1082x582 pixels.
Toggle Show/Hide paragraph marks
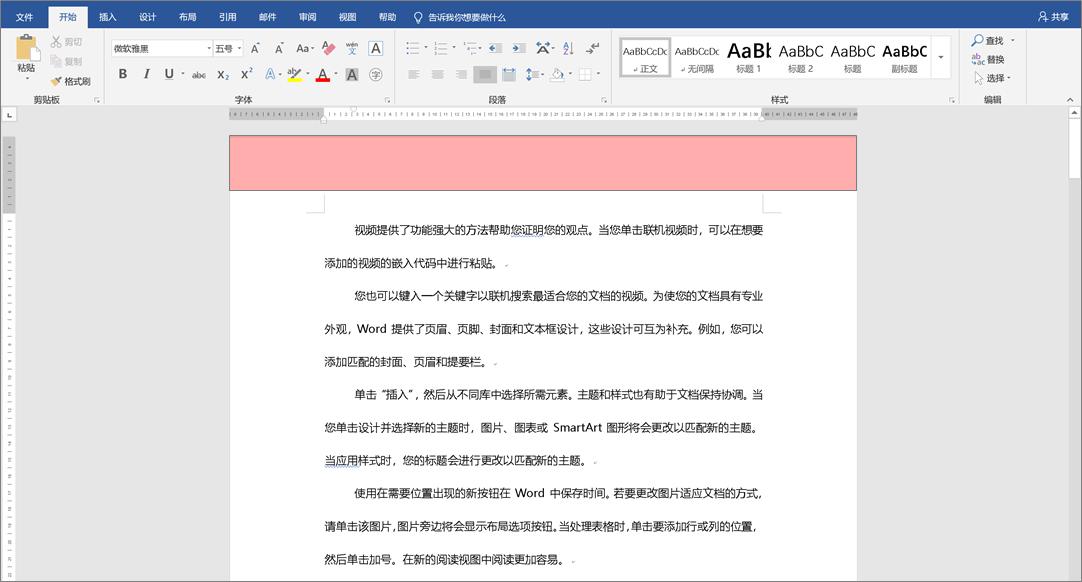click(592, 48)
